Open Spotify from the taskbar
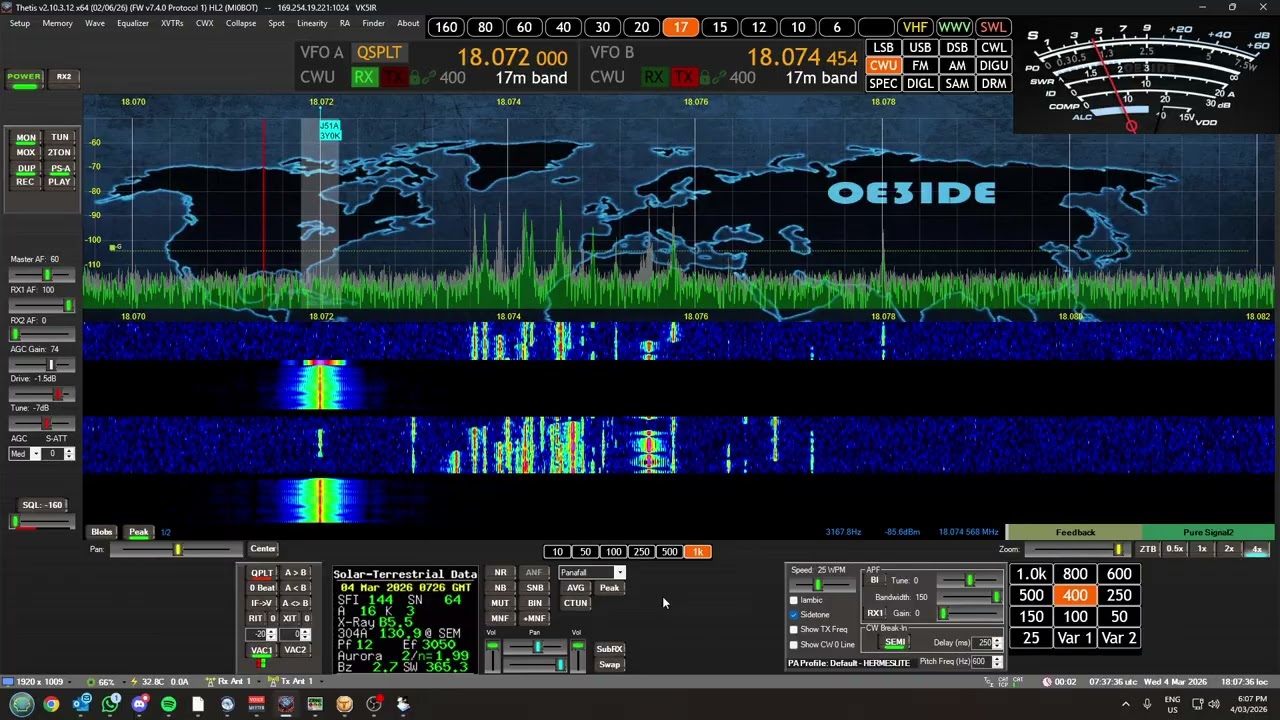Image resolution: width=1280 pixels, height=720 pixels. pos(168,704)
